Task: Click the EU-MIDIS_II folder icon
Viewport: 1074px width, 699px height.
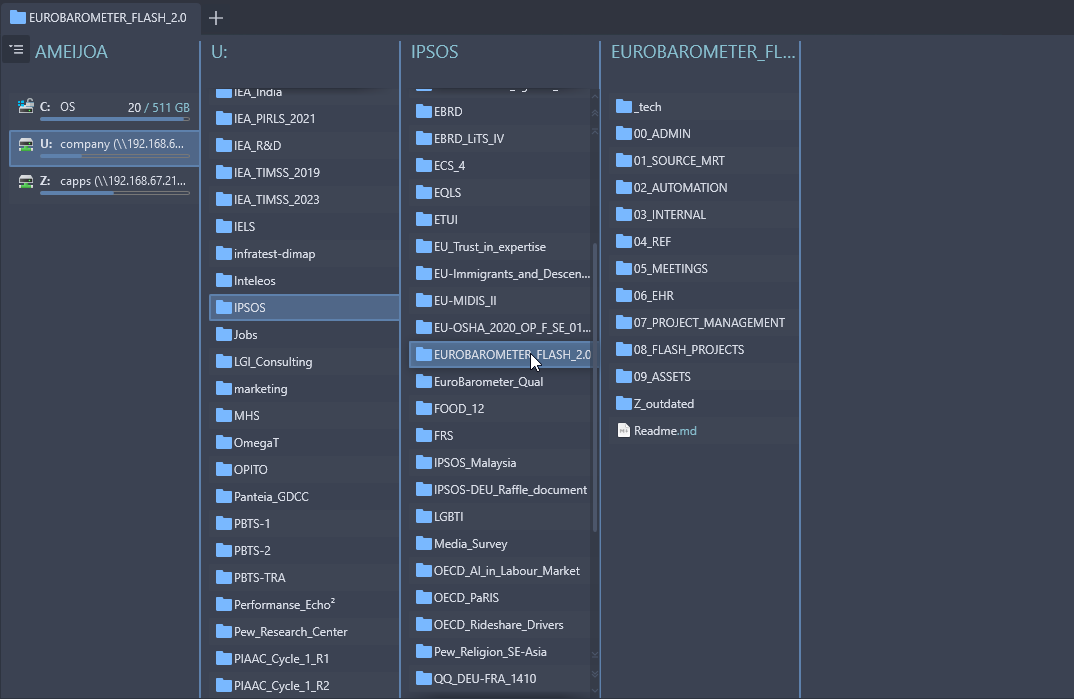Action: pyautogui.click(x=423, y=301)
